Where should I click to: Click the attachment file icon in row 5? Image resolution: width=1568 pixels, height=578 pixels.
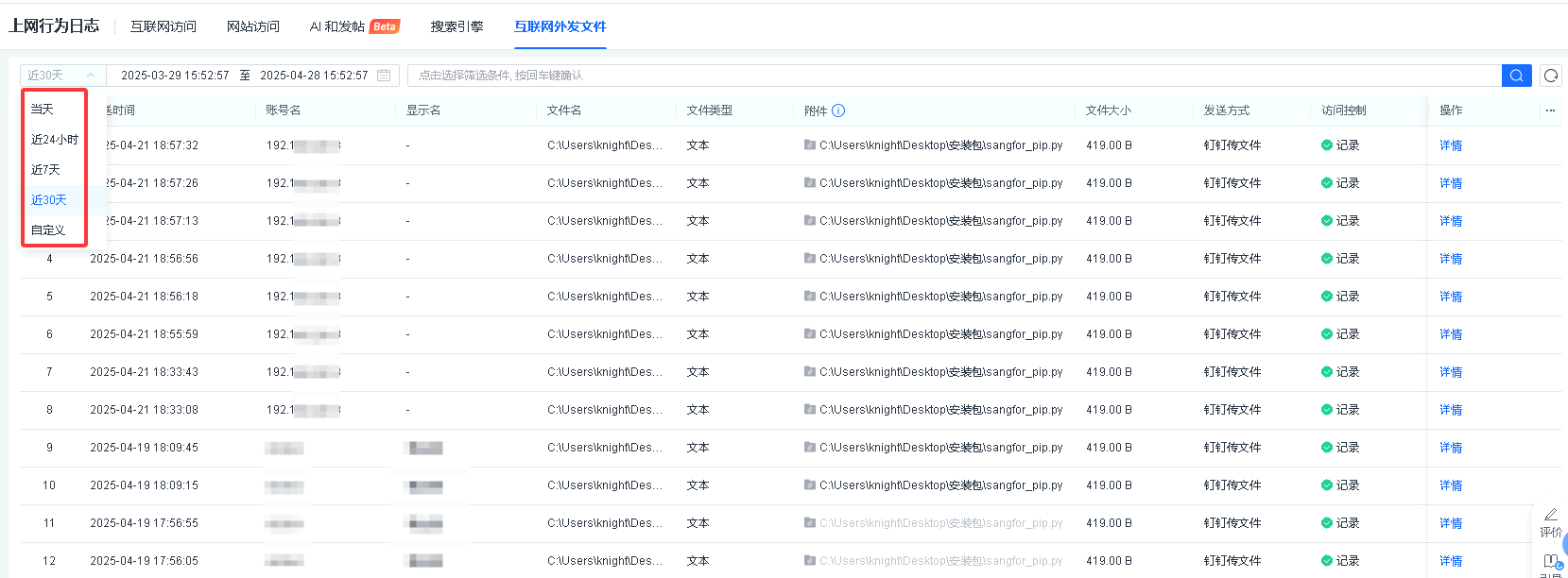810,296
